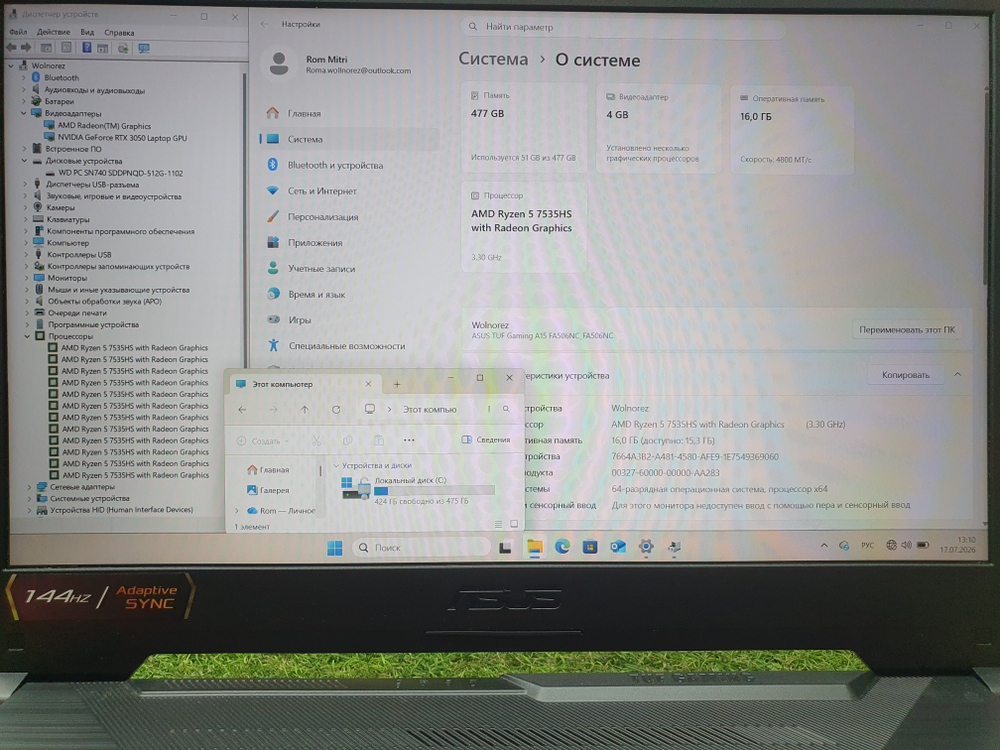Expand Аудиовходы и аудиовыходы node
The width and height of the screenshot is (1000, 750).
[x=24, y=90]
